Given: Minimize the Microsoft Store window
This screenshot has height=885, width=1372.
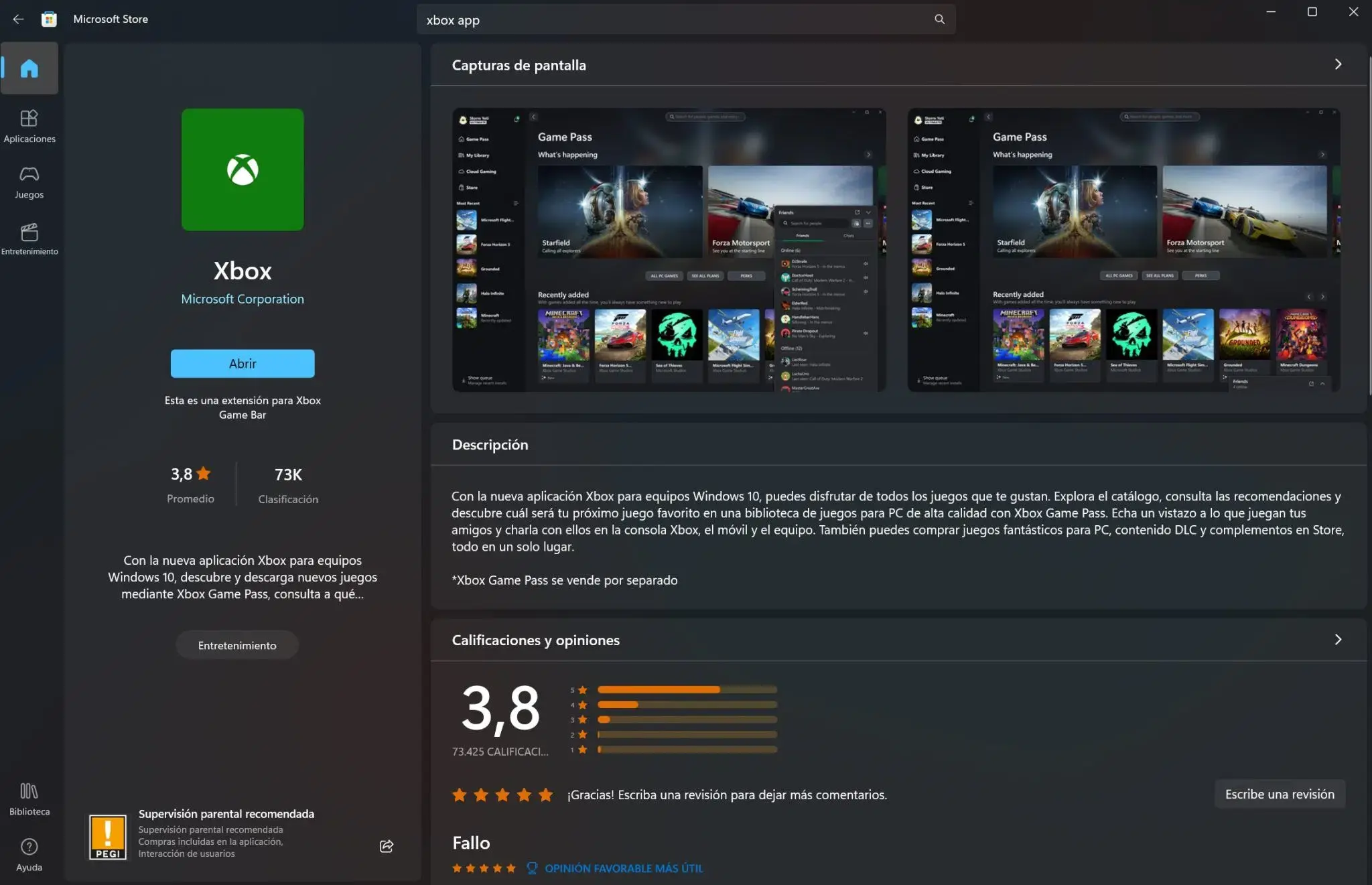Looking at the screenshot, I should [x=1271, y=12].
